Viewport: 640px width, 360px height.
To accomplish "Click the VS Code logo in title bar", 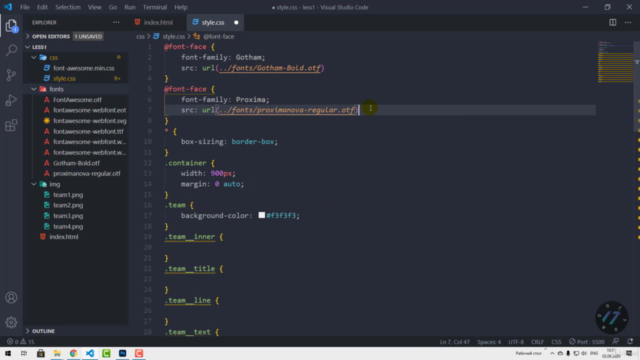I will pos(8,7).
